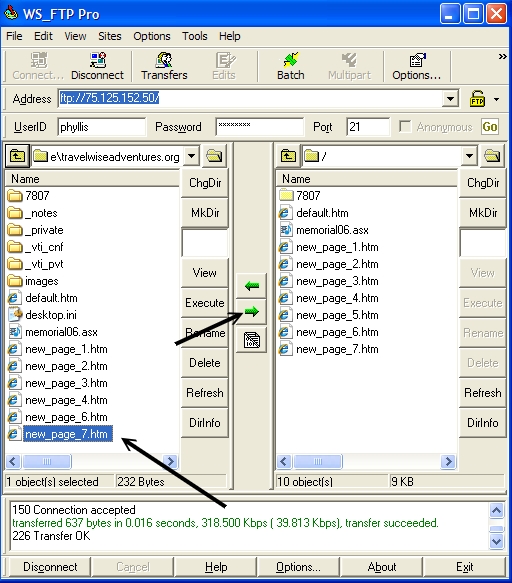Click local pane ChgDir button
The image size is (512, 583).
click(x=205, y=183)
